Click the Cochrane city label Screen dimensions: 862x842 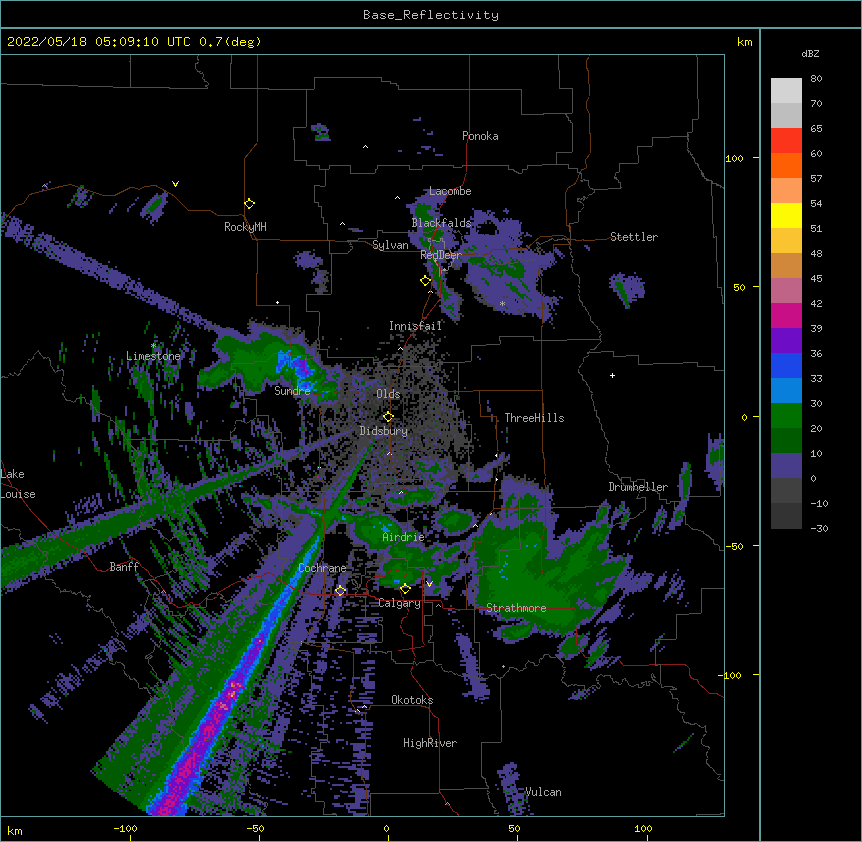coord(322,568)
